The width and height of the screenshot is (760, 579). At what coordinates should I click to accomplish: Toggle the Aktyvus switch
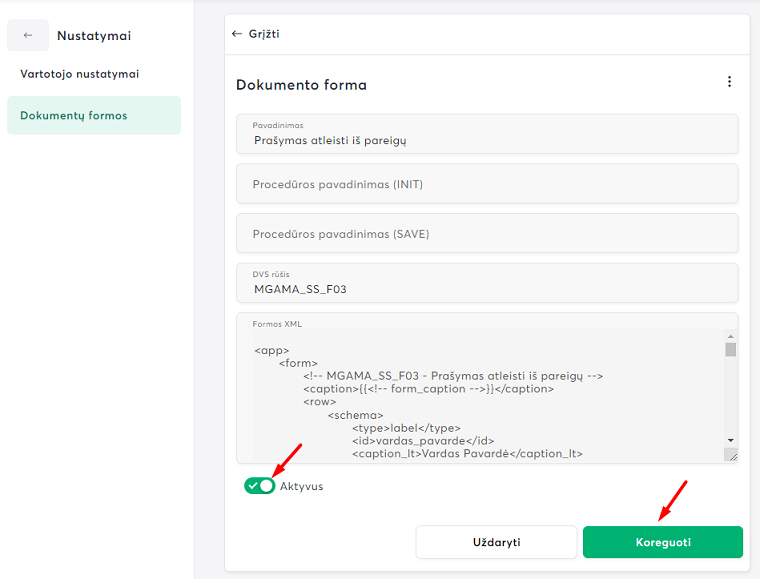tap(259, 486)
